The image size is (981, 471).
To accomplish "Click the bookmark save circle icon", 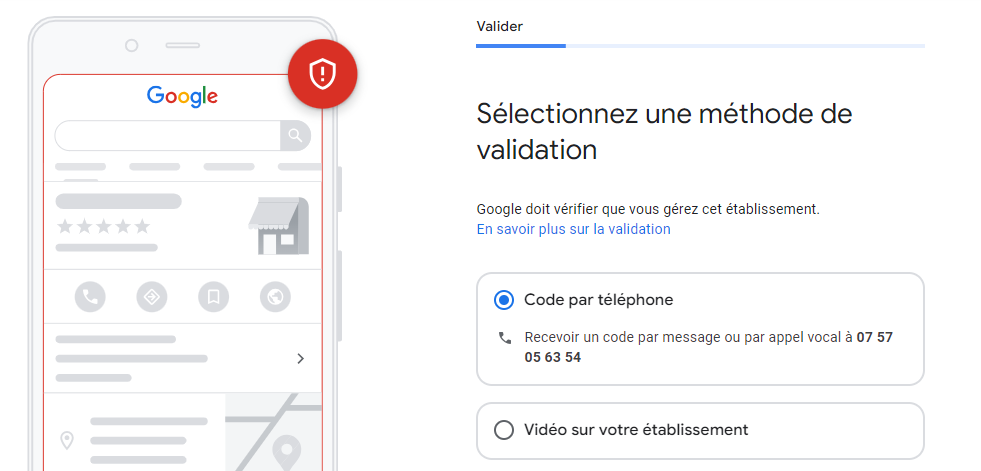I will [x=213, y=296].
